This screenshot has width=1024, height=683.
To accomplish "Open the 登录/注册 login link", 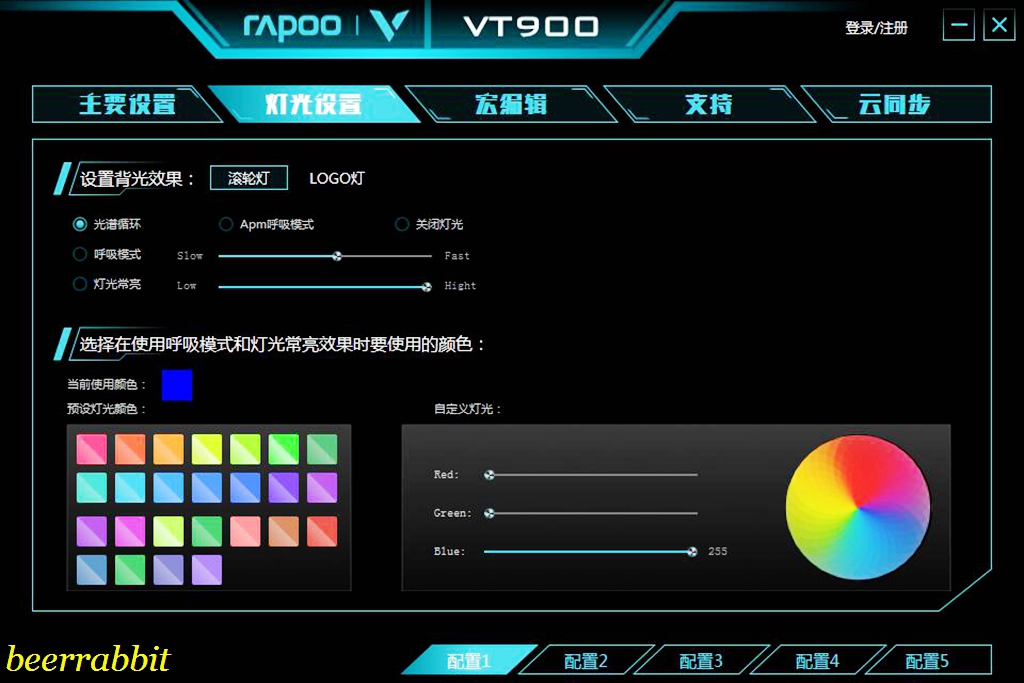I will pyautogui.click(x=874, y=28).
